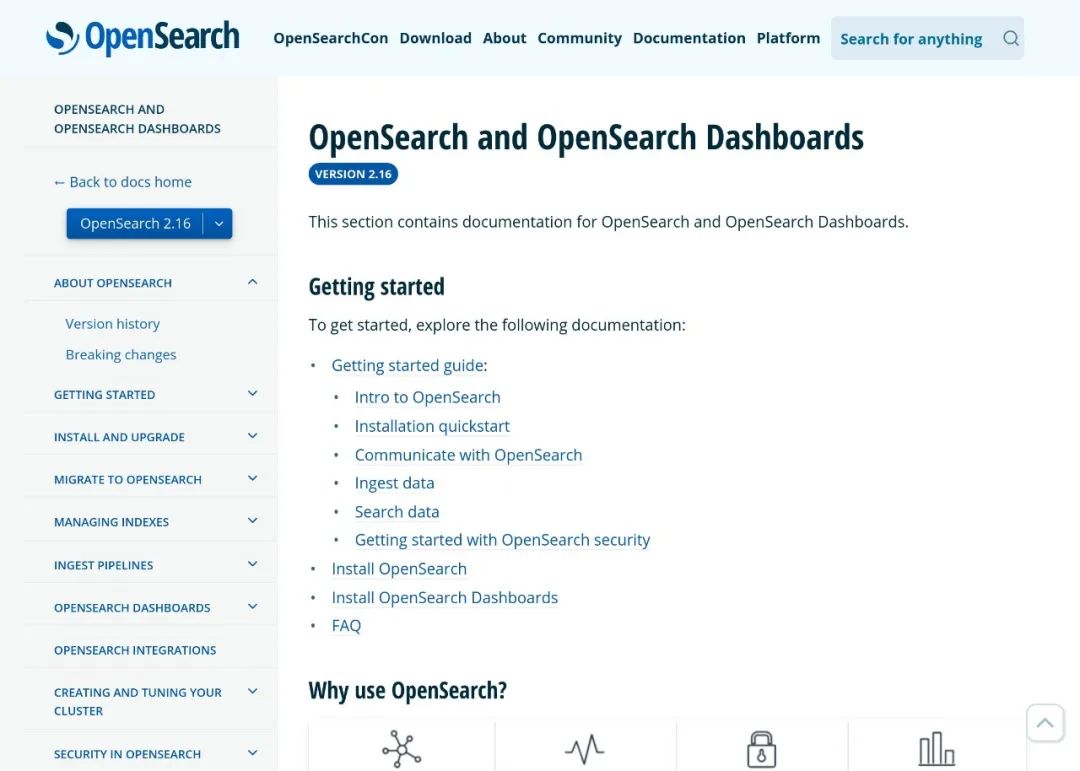Select Creating and Tuning Your Cluster heading
Viewport: 1080px width, 771px height.
(138, 701)
